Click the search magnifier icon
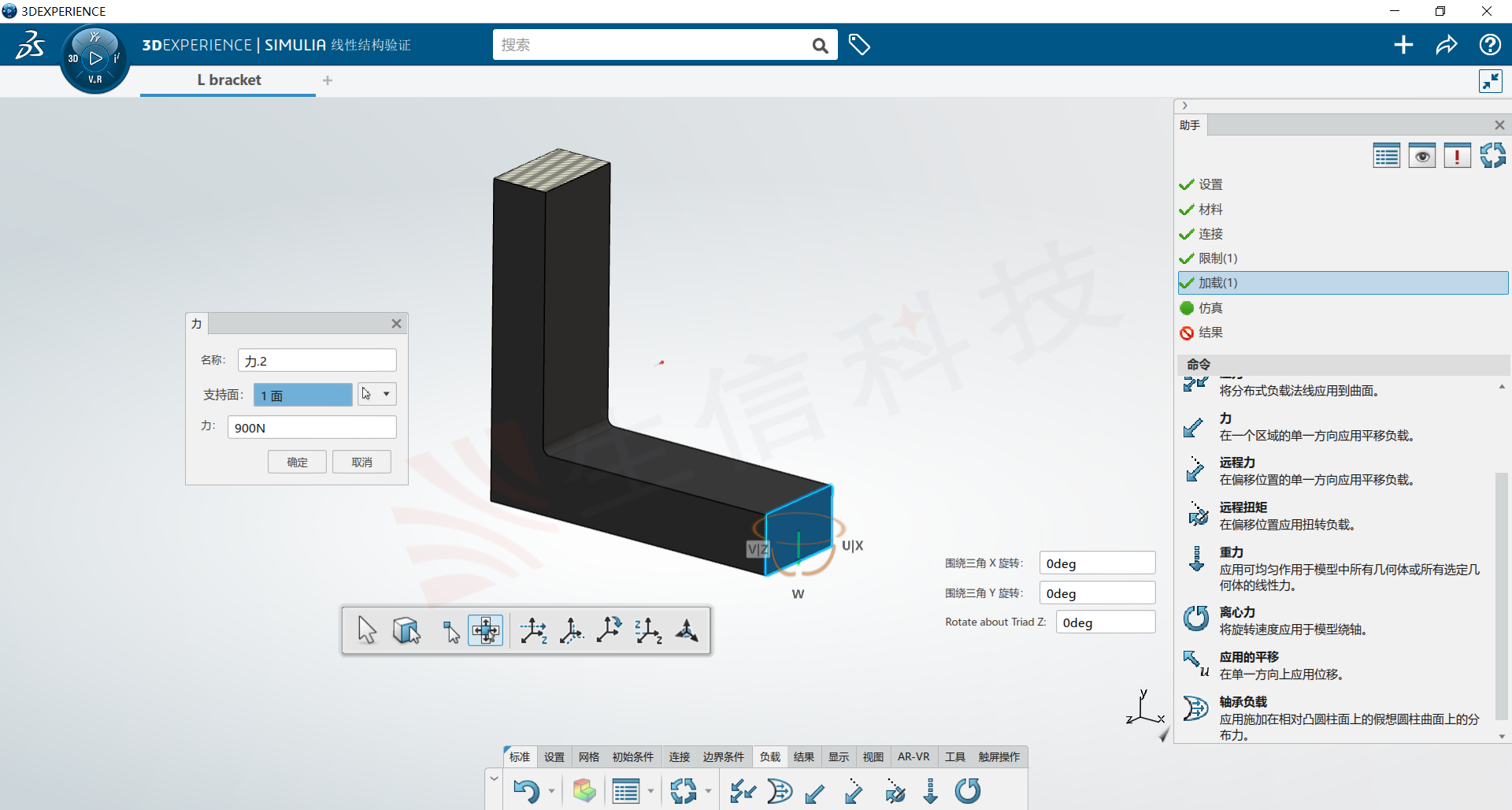Image resolution: width=1512 pixels, height=810 pixels. (x=820, y=46)
